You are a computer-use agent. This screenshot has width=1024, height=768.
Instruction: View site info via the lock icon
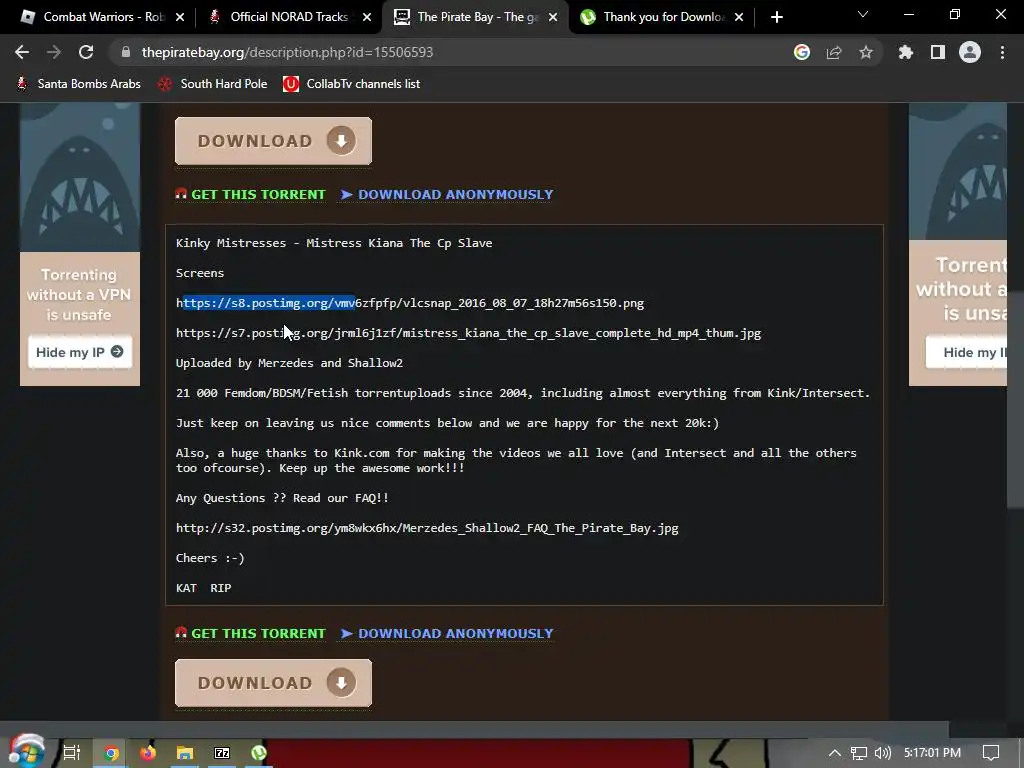(x=125, y=52)
